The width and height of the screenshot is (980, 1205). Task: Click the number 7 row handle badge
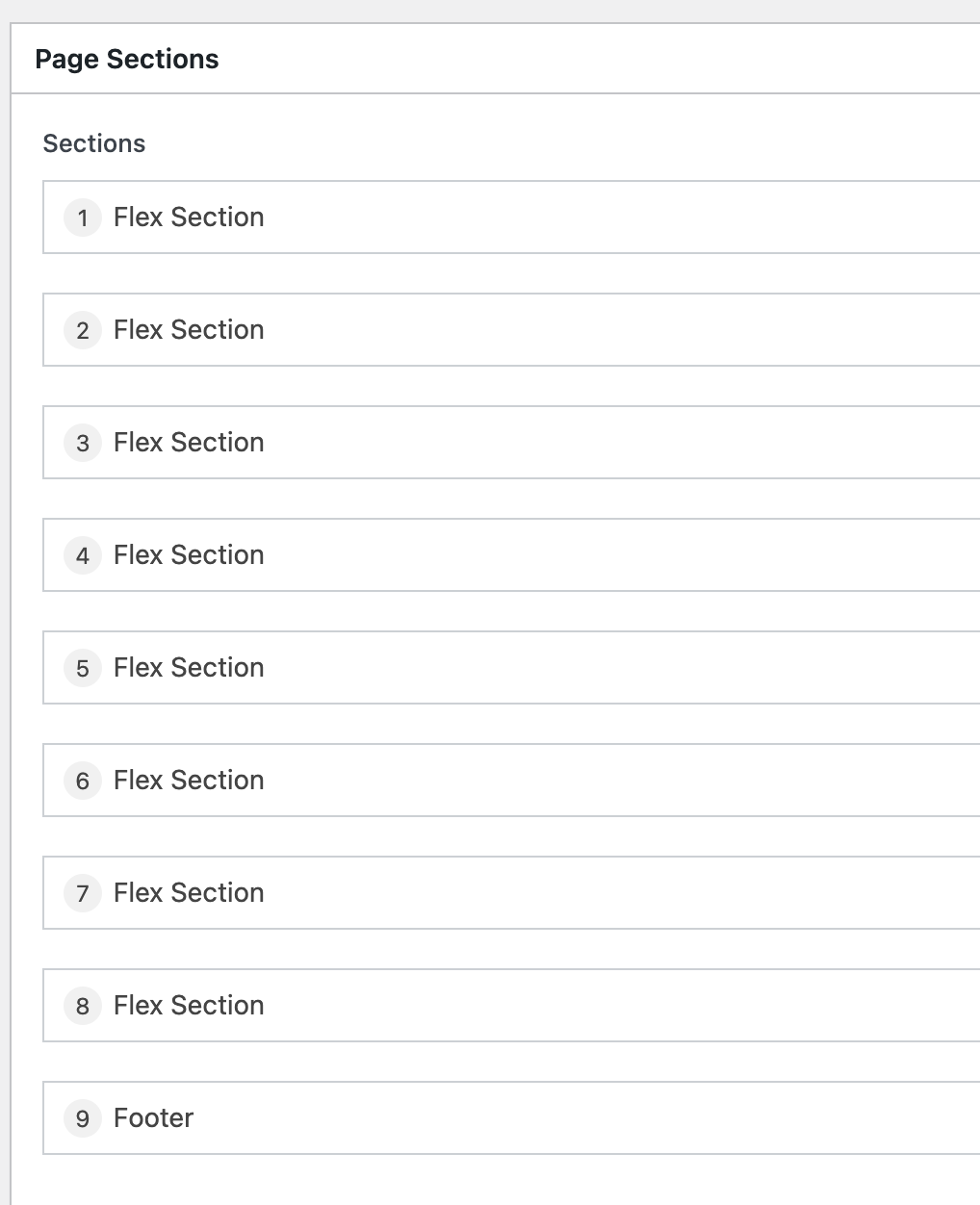point(83,893)
